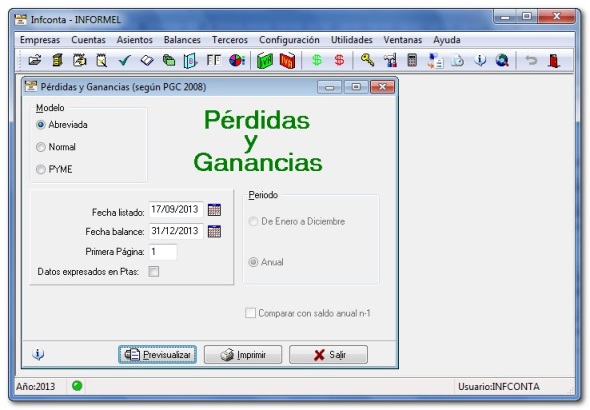
Task: Click the Usuario:INFCONTA status bar entry
Action: point(499,386)
